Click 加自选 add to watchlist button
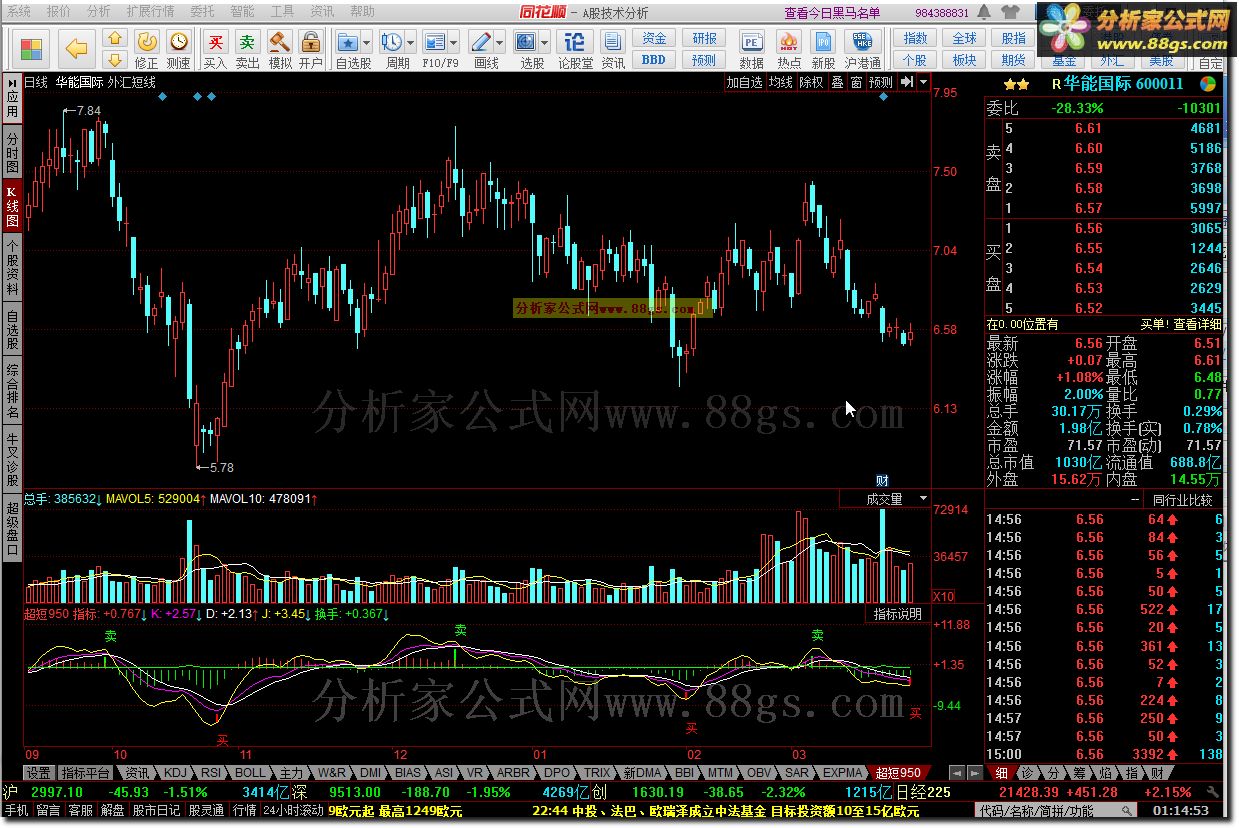 click(744, 83)
